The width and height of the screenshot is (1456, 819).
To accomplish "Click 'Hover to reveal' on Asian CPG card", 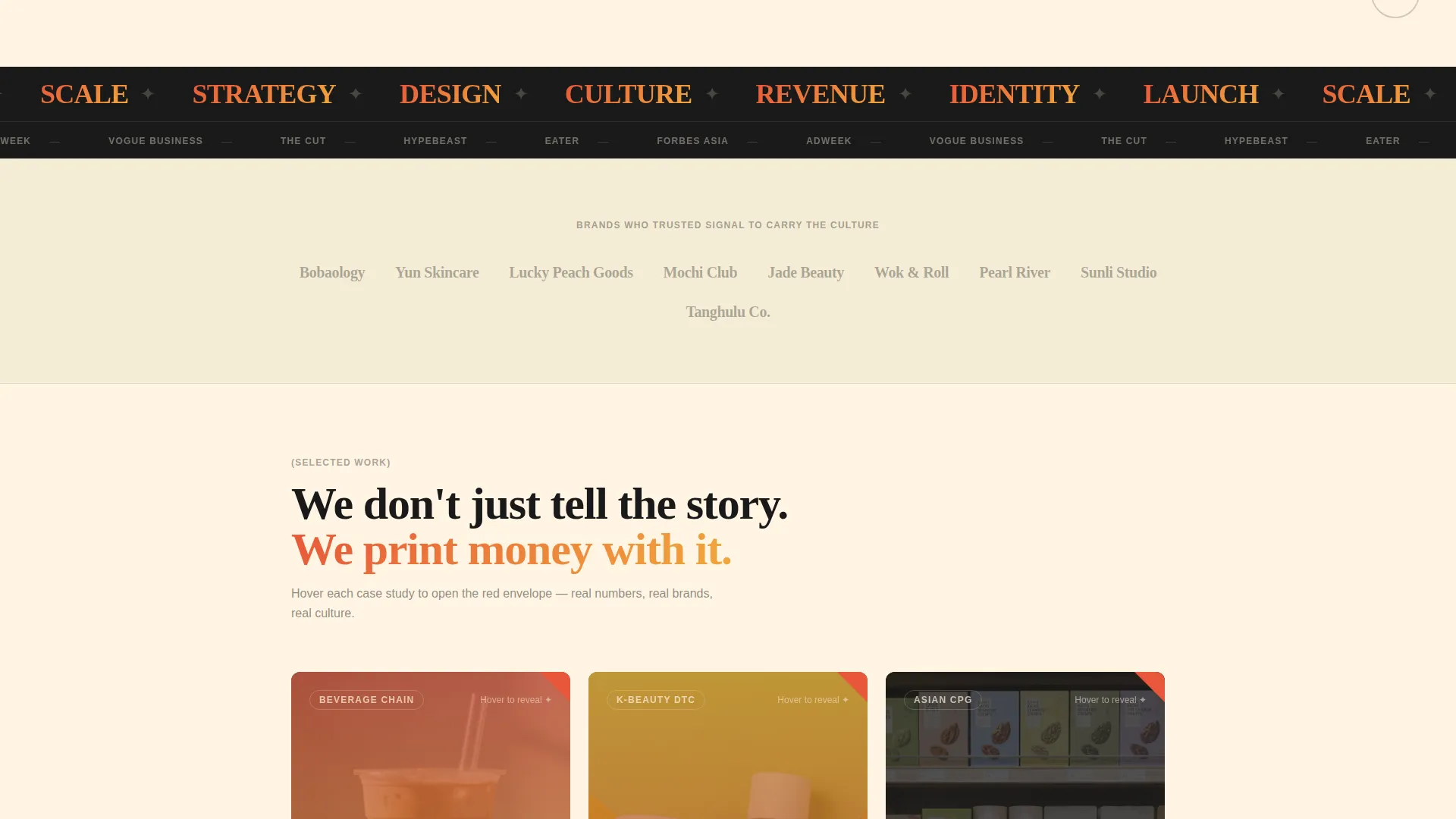I will point(1110,700).
